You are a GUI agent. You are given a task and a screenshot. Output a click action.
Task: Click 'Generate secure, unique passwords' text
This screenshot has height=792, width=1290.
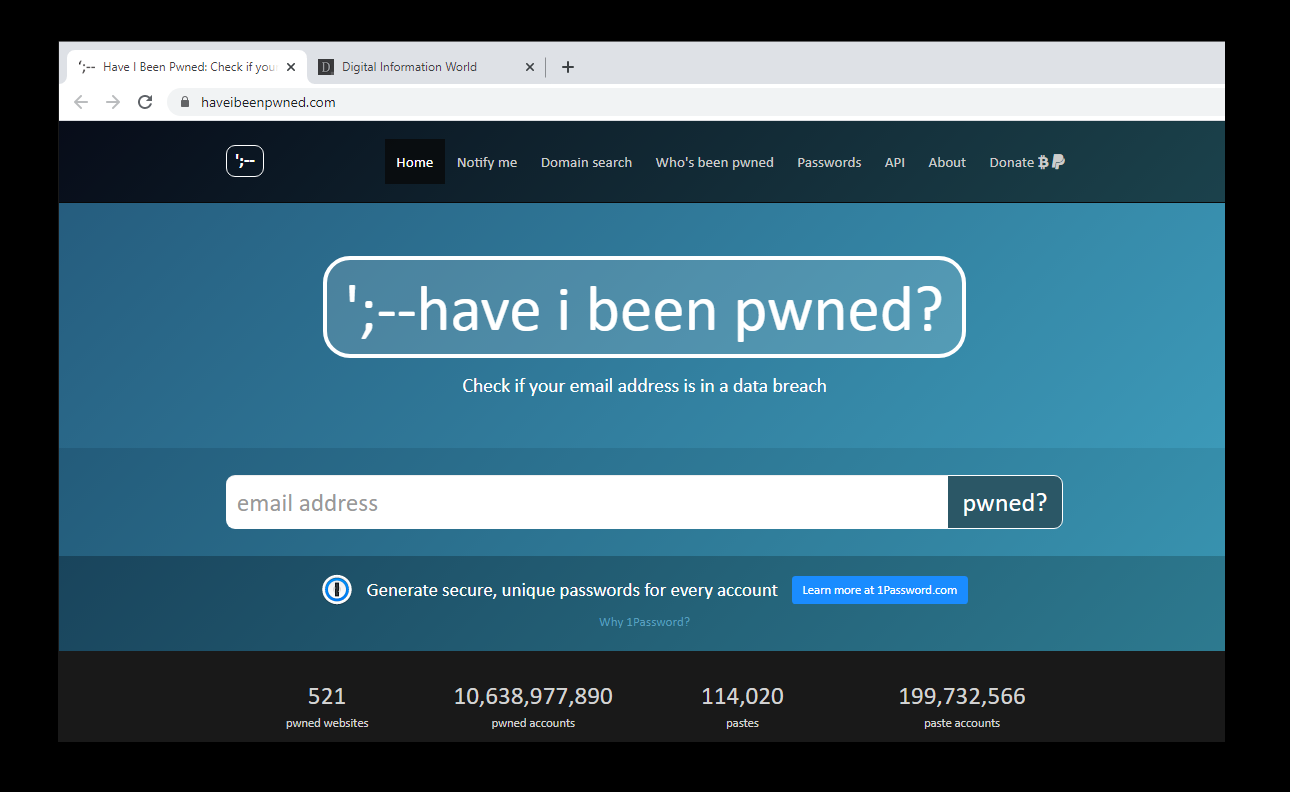coord(572,590)
